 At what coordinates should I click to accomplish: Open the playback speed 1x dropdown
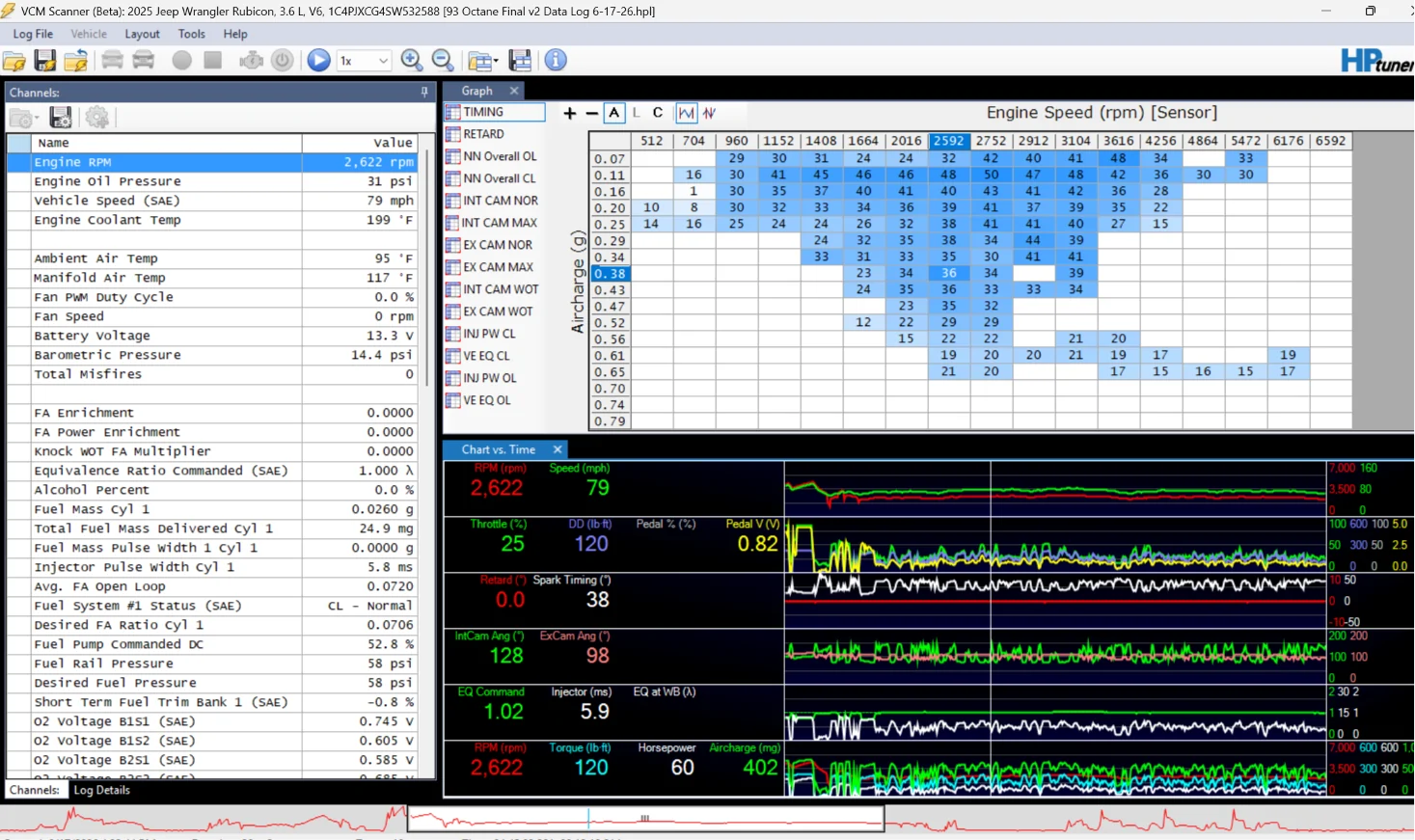point(364,60)
